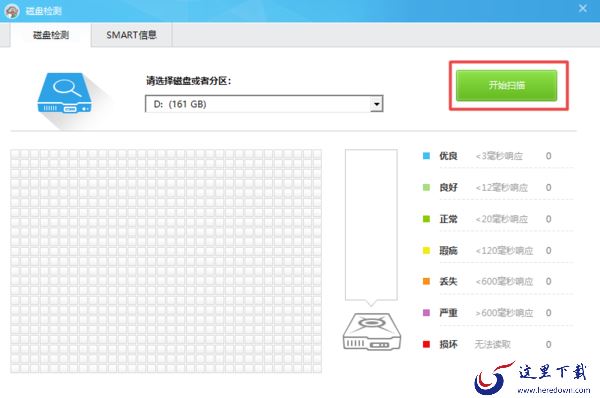Click the <20毫秒响应 text
Screen dimensions: 600x398
(x=502, y=219)
